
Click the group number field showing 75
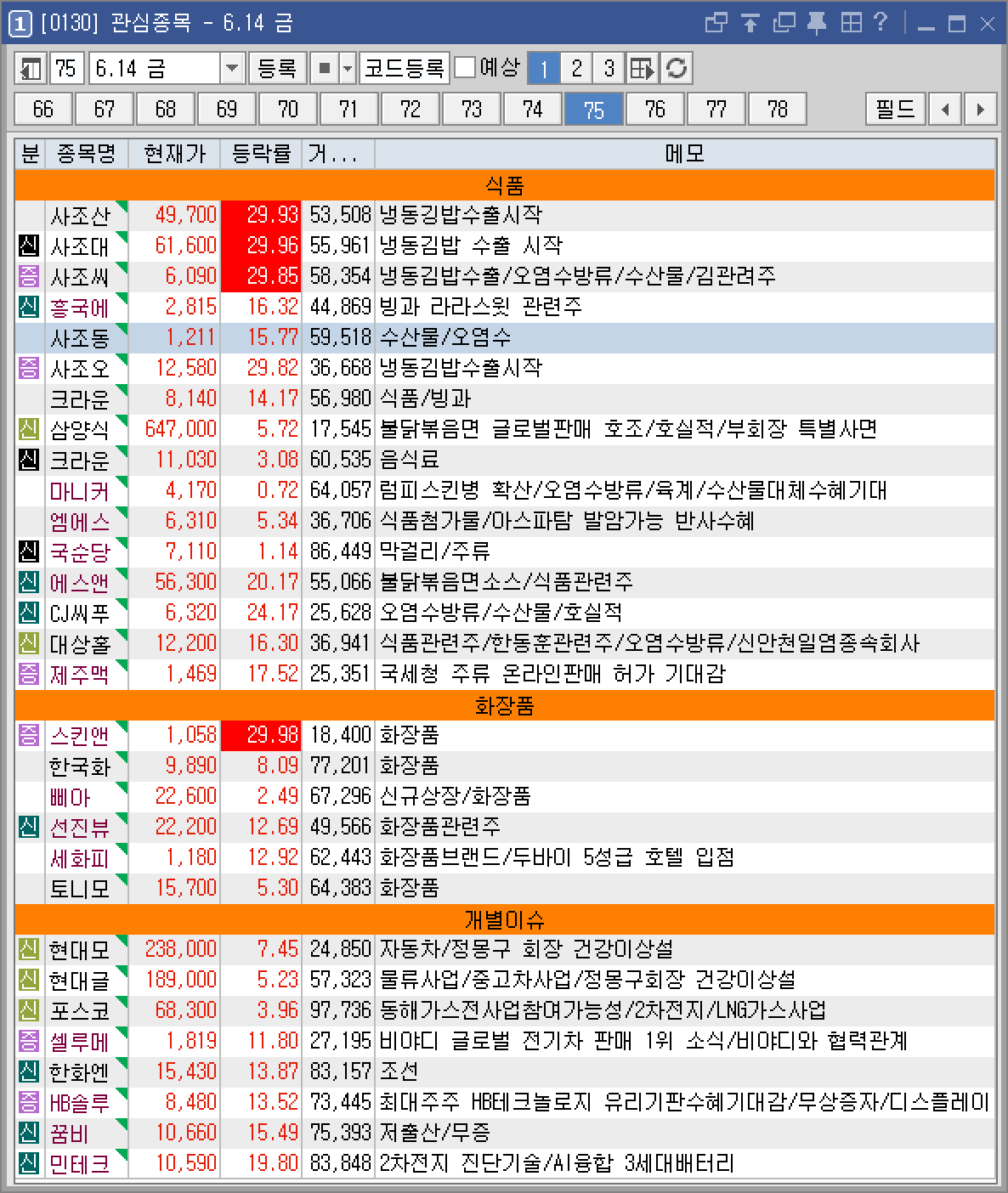pos(67,68)
